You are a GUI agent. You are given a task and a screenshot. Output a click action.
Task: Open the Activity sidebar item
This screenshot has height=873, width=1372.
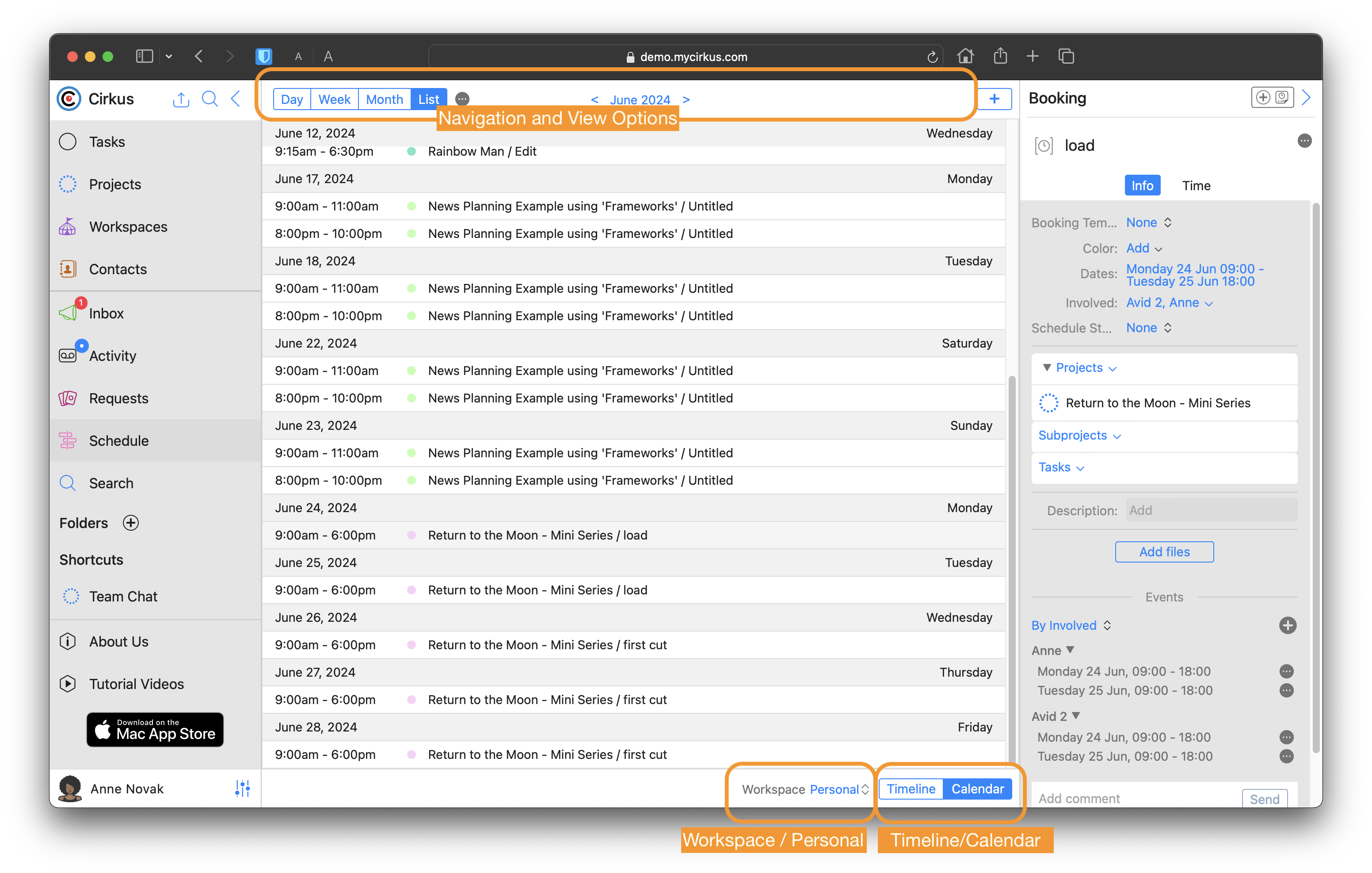pyautogui.click(x=112, y=355)
